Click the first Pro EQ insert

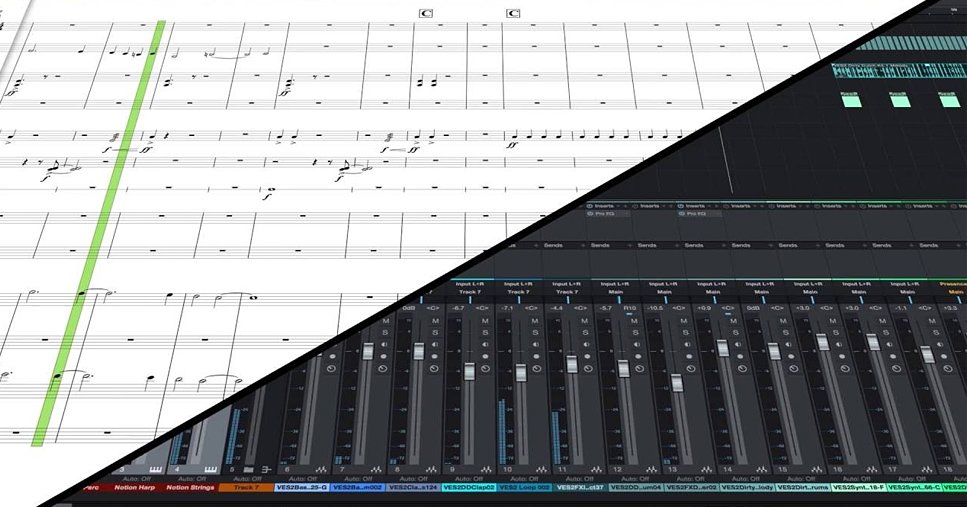(604, 214)
